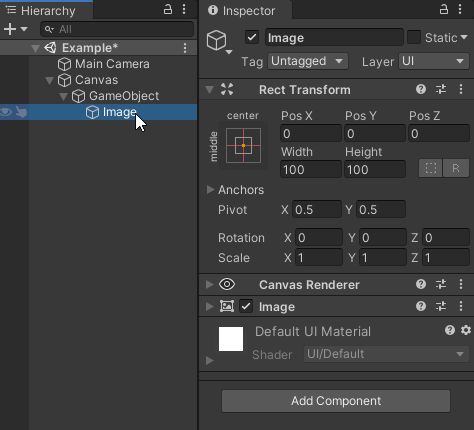474x430 pixels.
Task: Open Canvas Renderer presets icon
Action: (x=441, y=284)
